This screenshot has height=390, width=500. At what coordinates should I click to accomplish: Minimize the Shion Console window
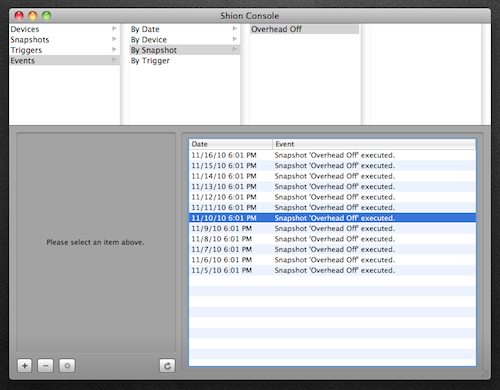tap(33, 15)
